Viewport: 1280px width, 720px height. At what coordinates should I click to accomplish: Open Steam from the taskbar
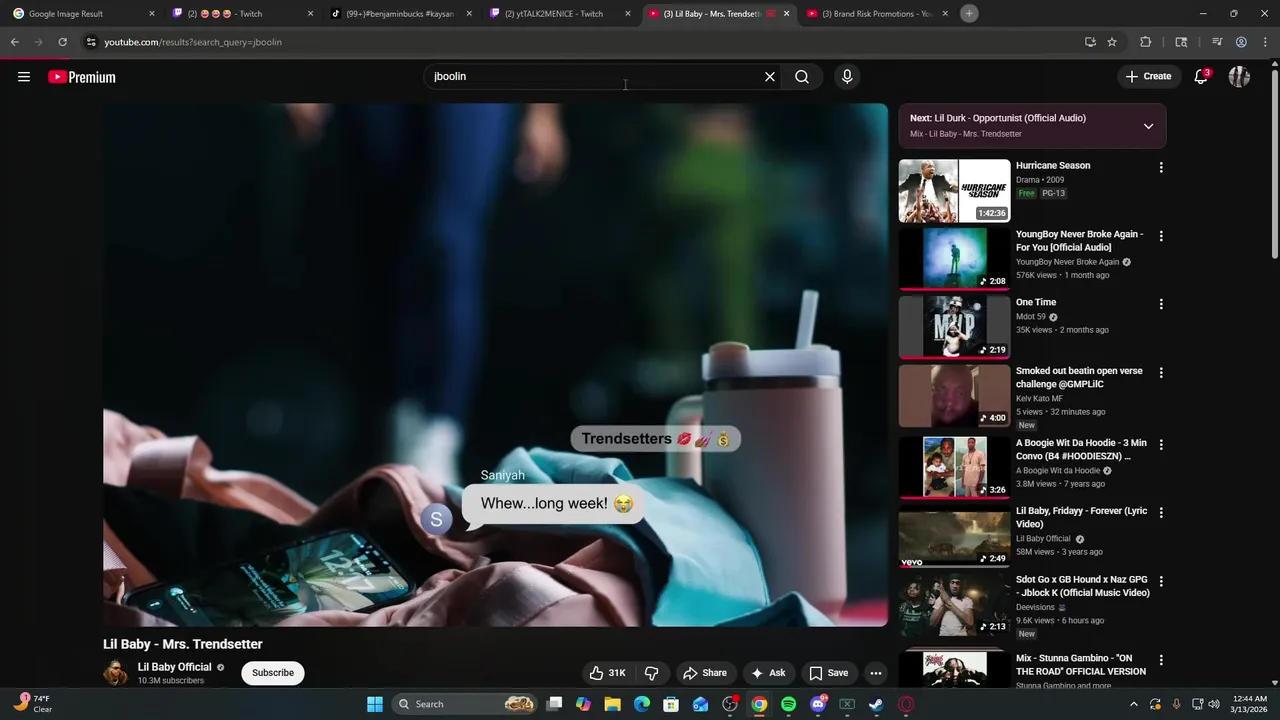(876, 704)
